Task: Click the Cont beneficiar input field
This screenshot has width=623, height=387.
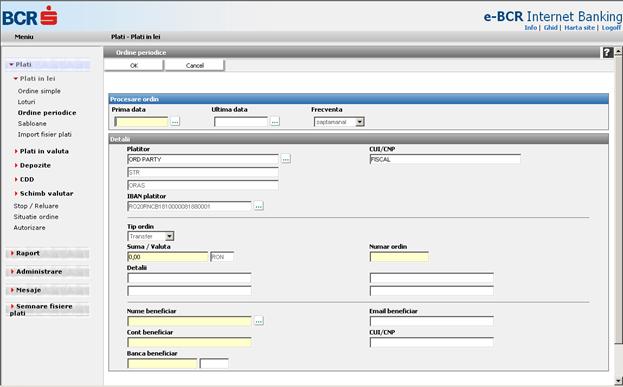Action: coord(189,342)
